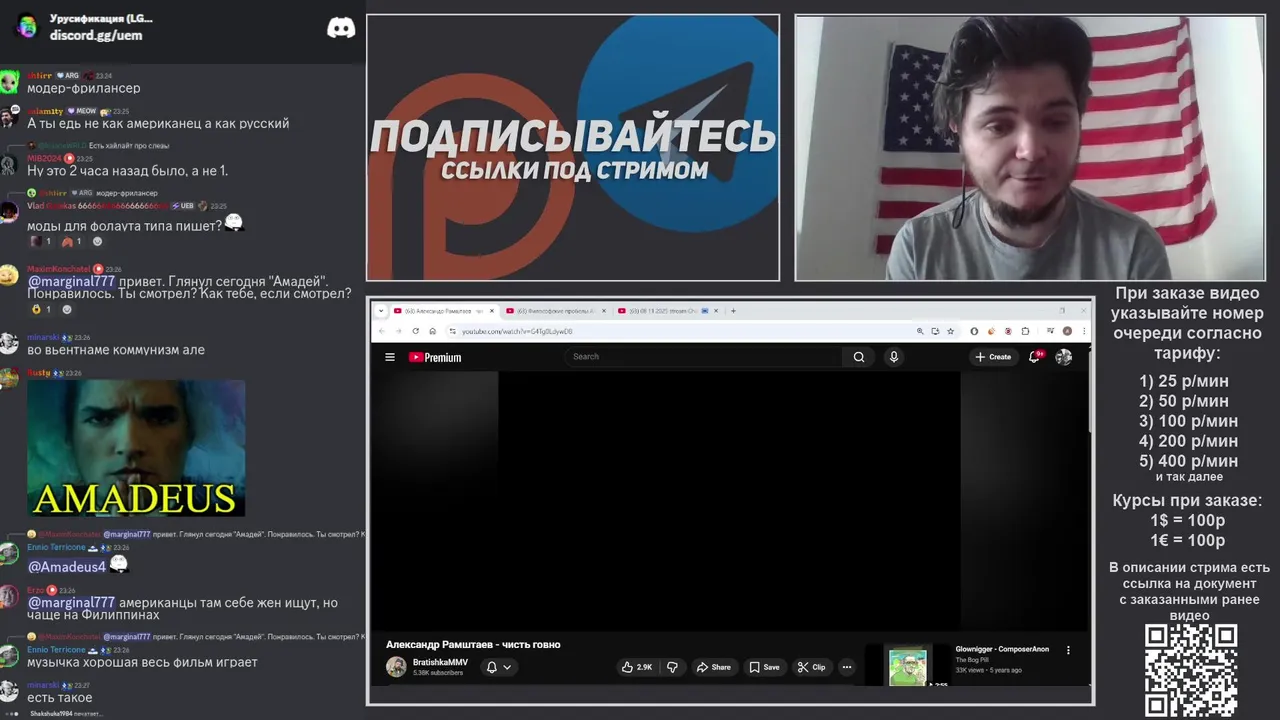The height and width of the screenshot is (720, 1280).
Task: Expand the tab search dropdown arrow
Action: 380,311
